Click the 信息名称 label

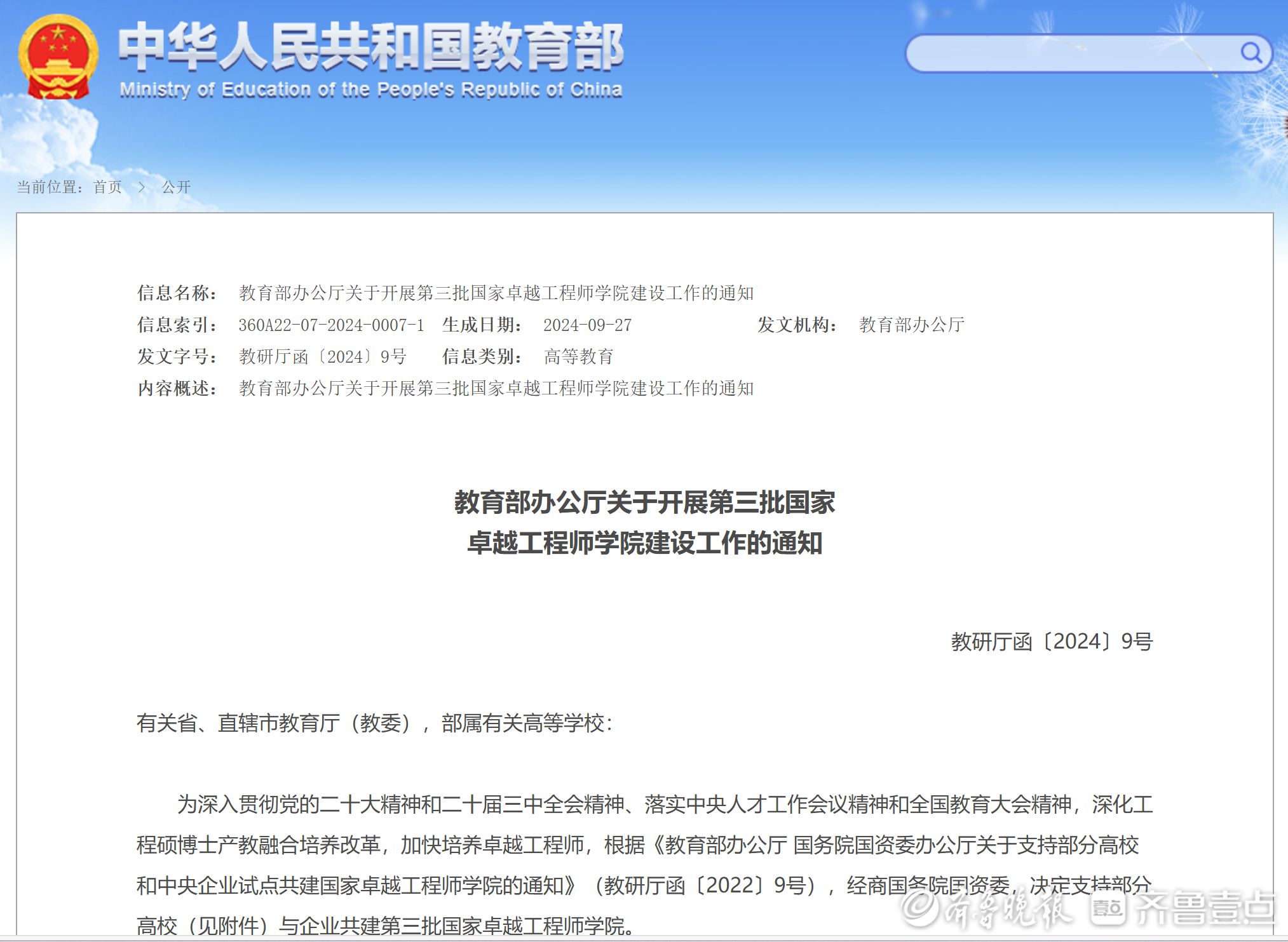177,293
